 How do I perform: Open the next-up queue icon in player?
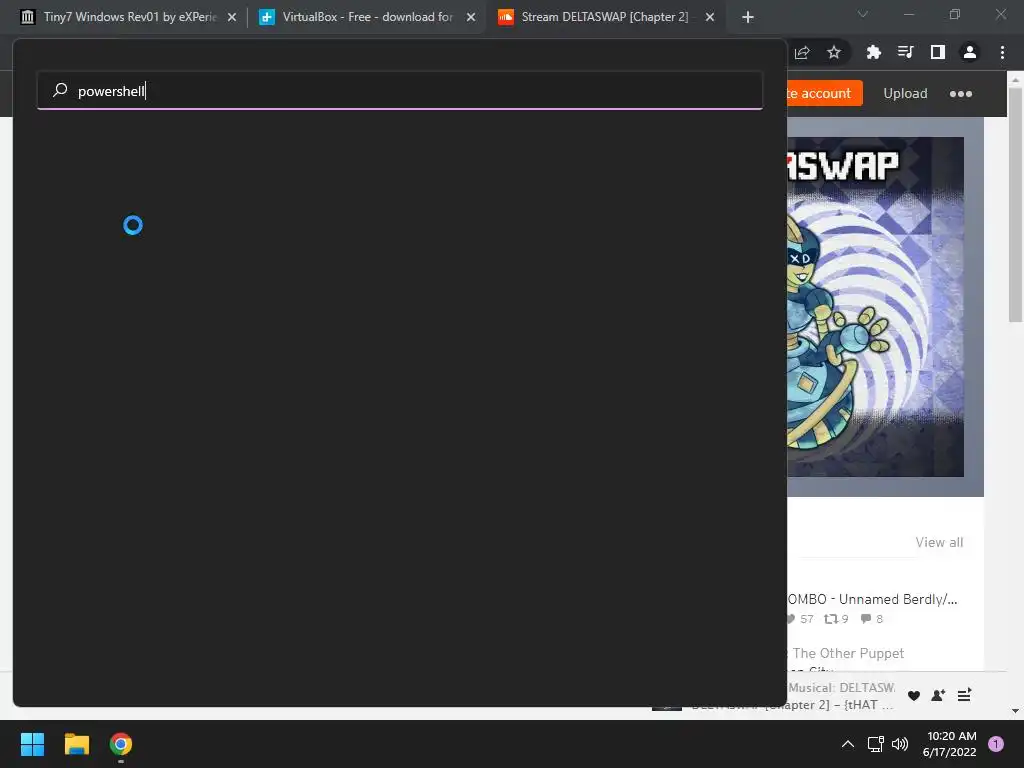965,696
